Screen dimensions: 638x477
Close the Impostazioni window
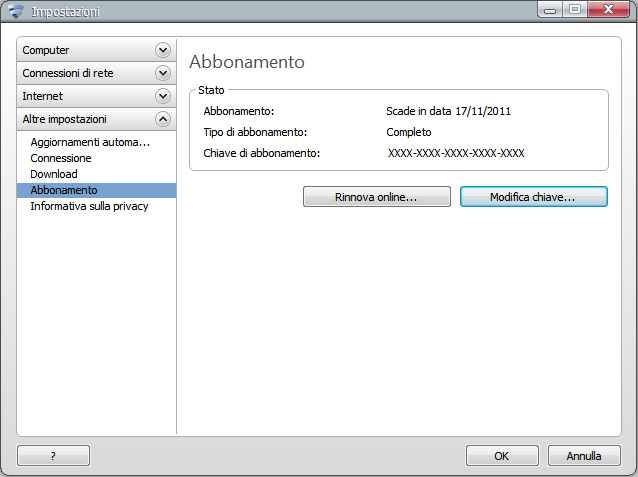(x=604, y=10)
